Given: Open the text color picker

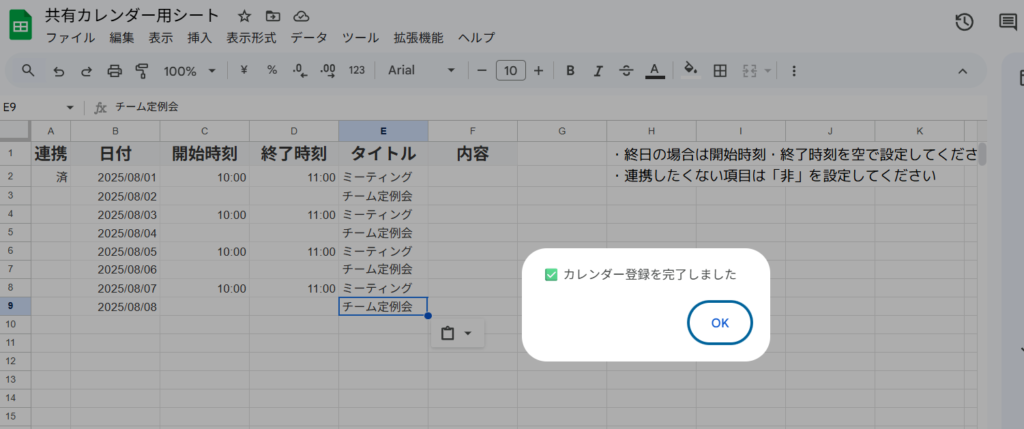Looking at the screenshot, I should (x=655, y=71).
